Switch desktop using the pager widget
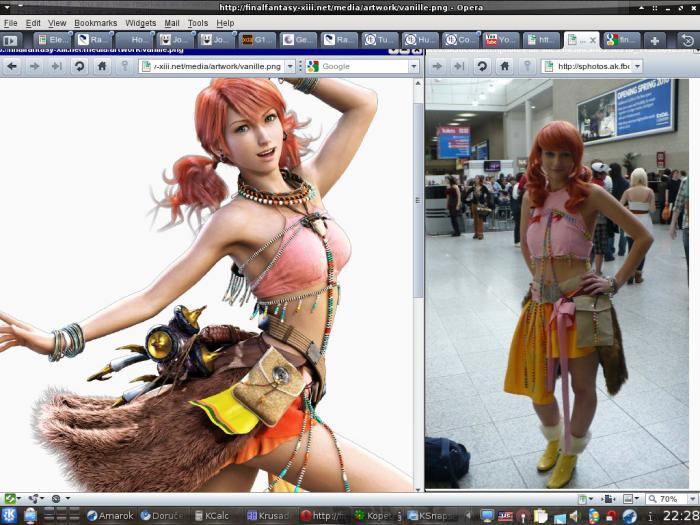700x525 pixels. coord(62,515)
